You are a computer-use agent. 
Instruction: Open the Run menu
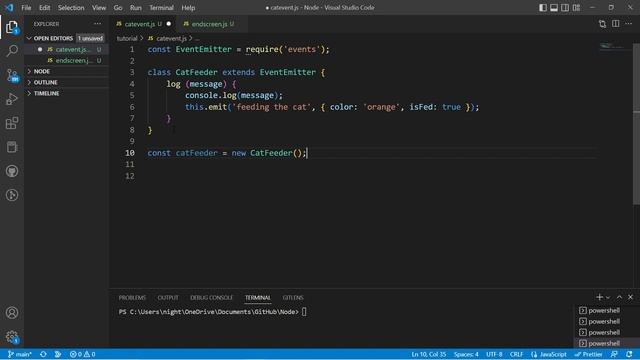pos(136,8)
